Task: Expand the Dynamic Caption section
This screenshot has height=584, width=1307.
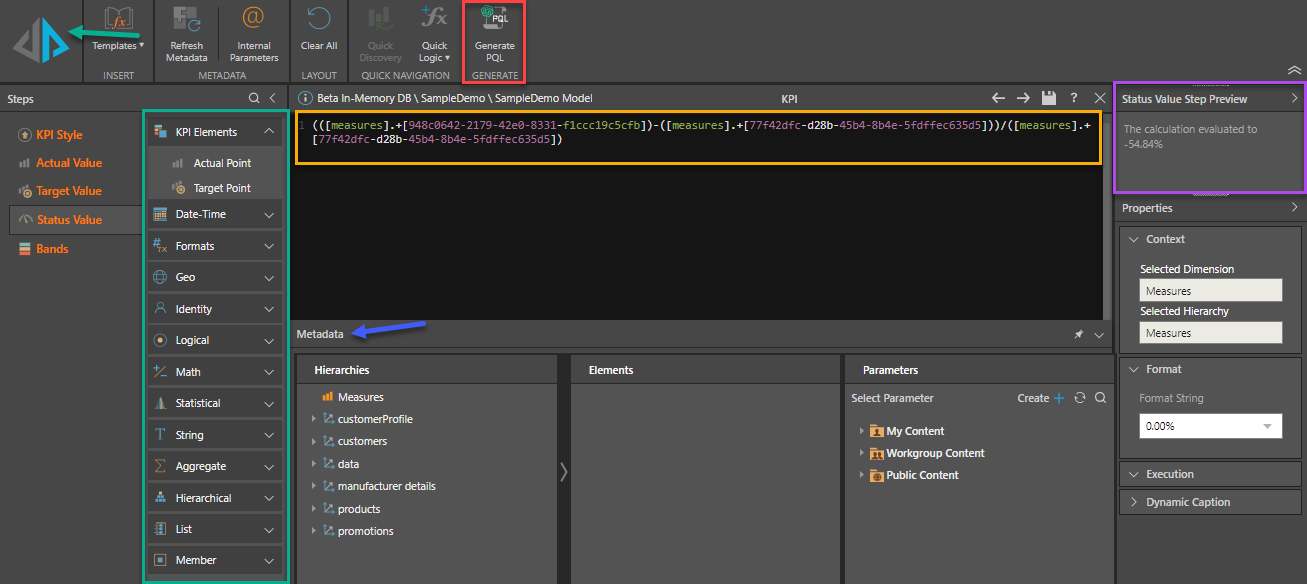Action: (1133, 502)
